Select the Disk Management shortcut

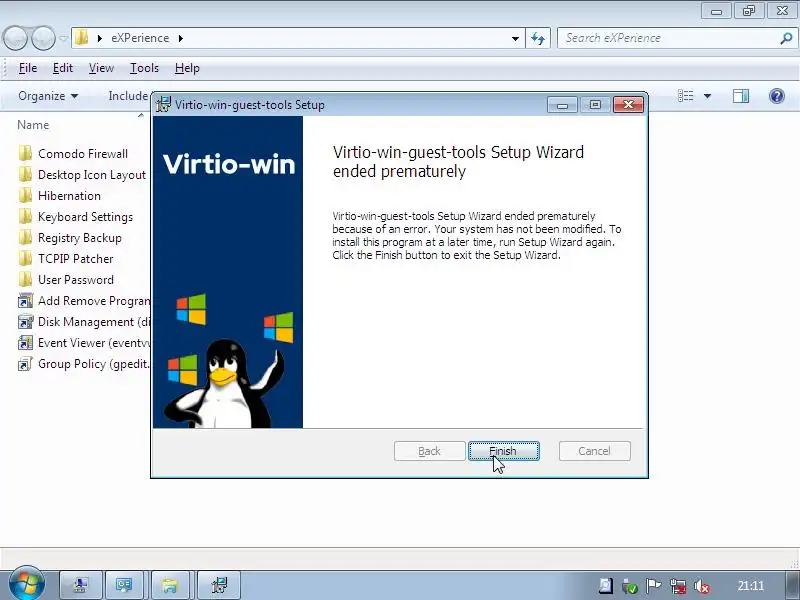click(94, 322)
